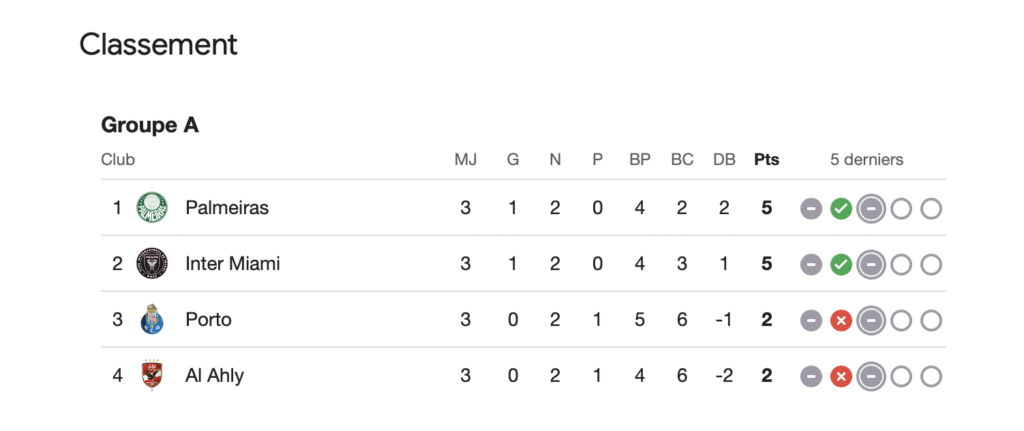1024x431 pixels.
Task: Click the Groupe A heading
Action: point(150,125)
